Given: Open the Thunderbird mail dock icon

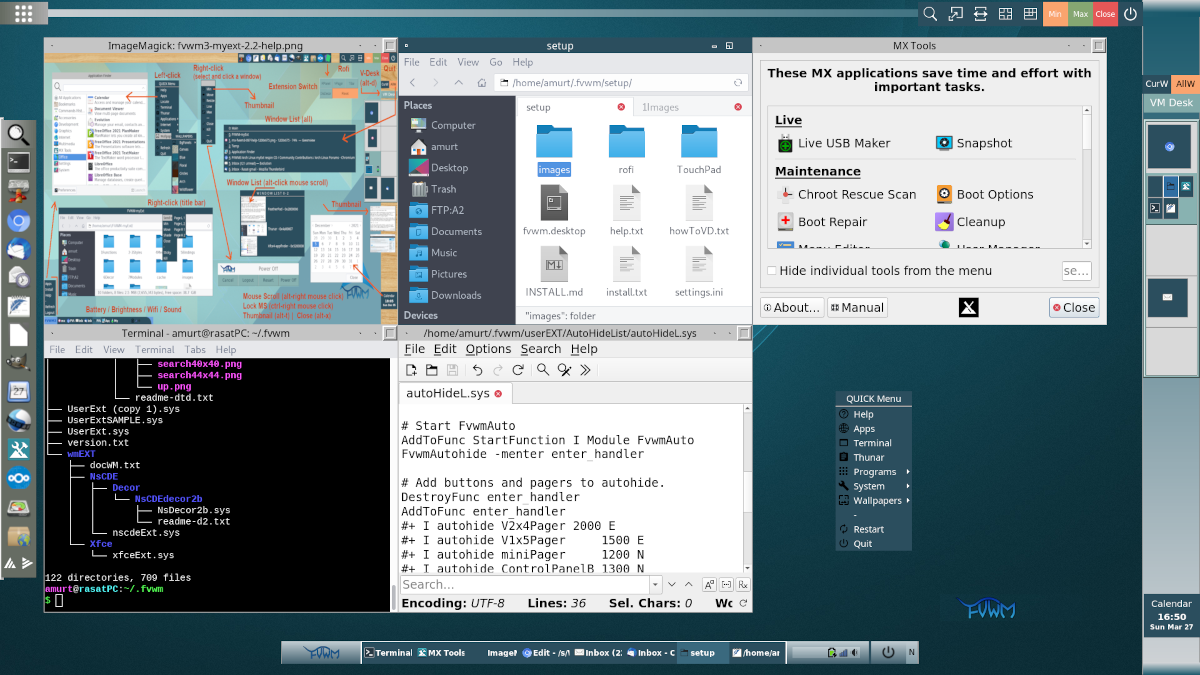Looking at the screenshot, I should coord(18,249).
